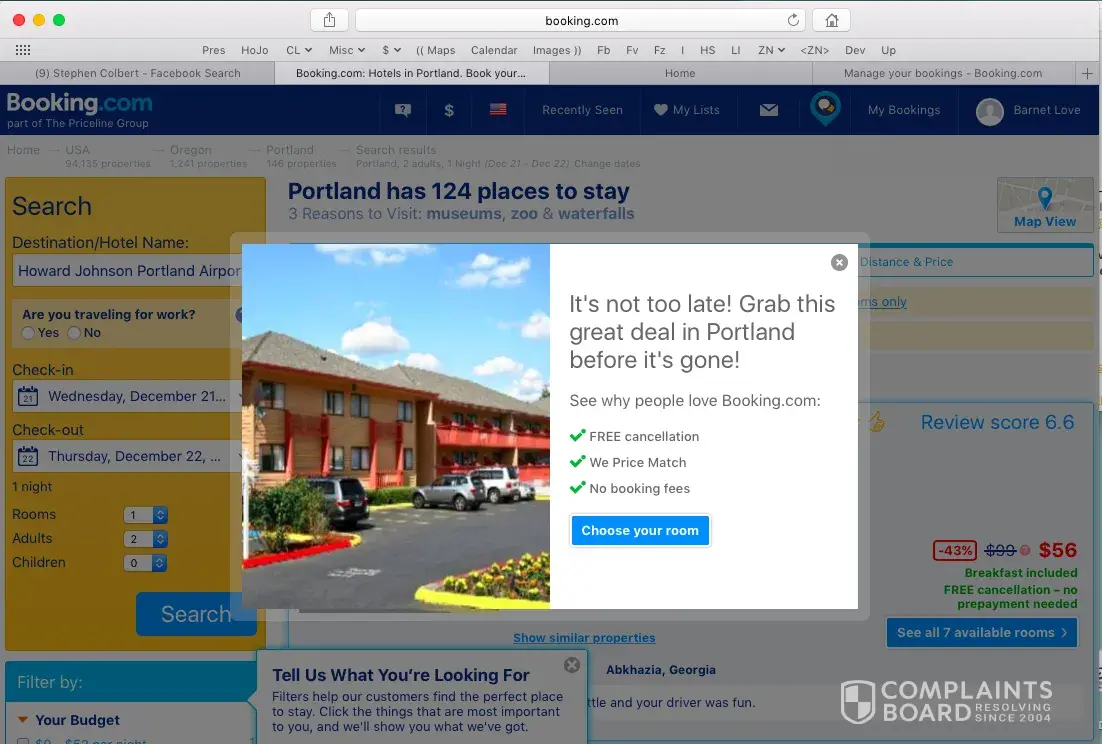Switch to Manage your bookings tab
1102x744 pixels.
tap(942, 73)
